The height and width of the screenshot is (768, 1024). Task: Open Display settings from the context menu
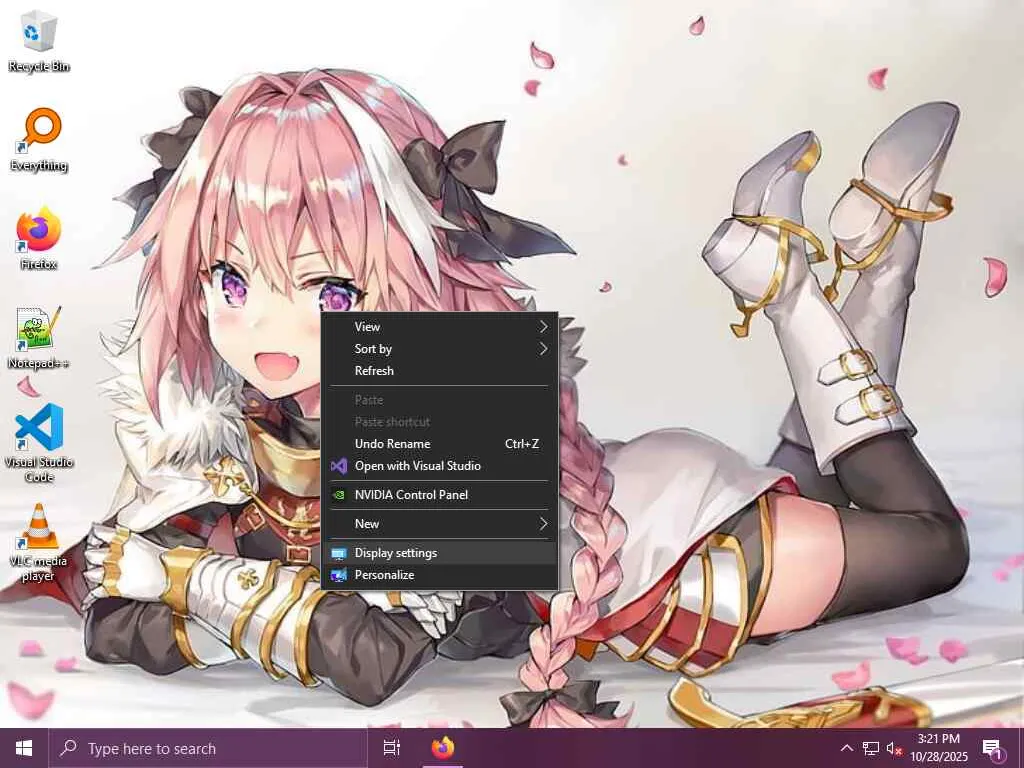pyautogui.click(x=440, y=552)
